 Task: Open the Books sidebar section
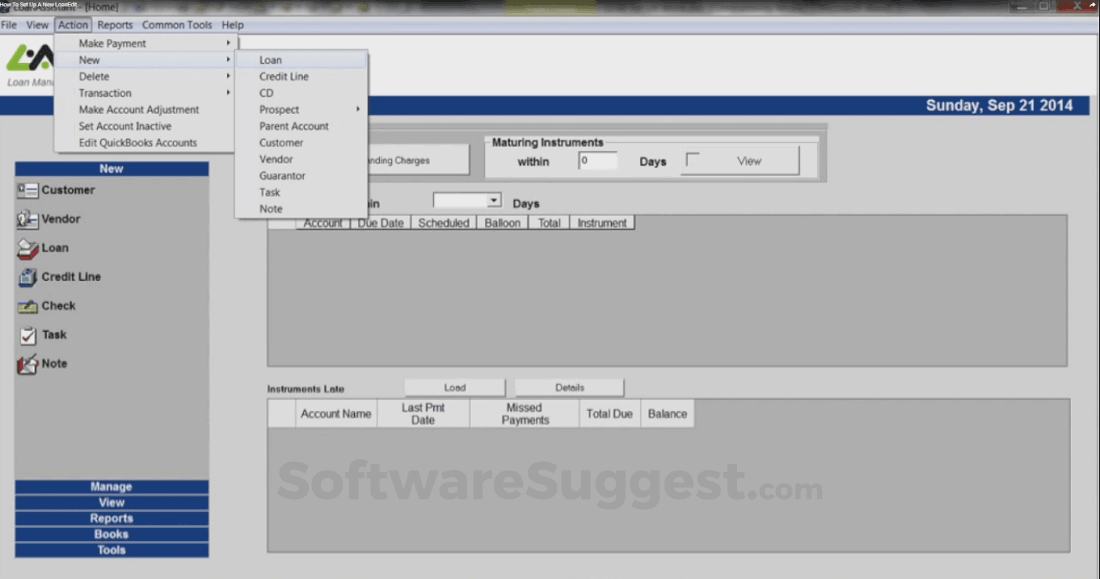(112, 534)
